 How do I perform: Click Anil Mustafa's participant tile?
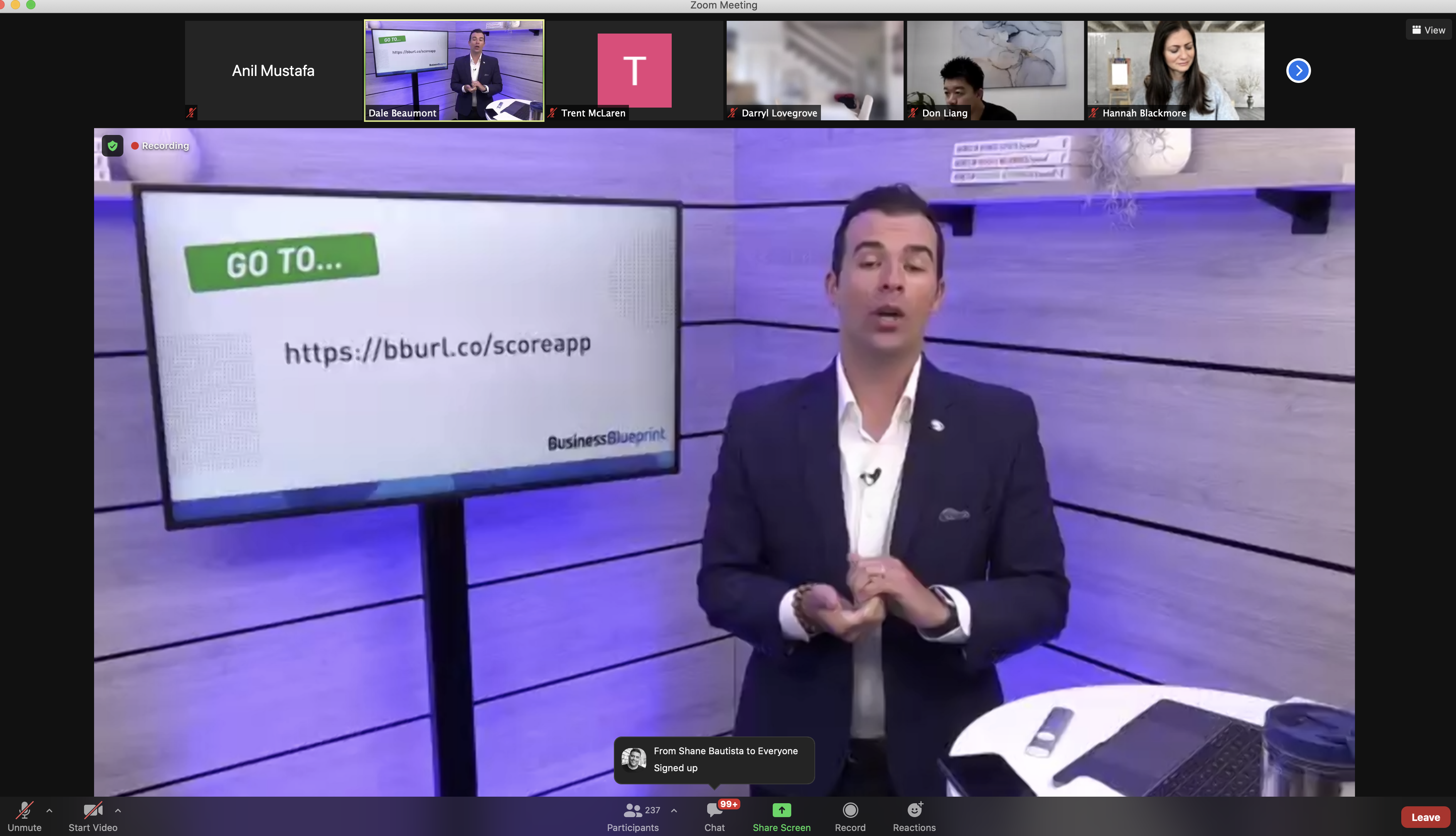pos(273,71)
